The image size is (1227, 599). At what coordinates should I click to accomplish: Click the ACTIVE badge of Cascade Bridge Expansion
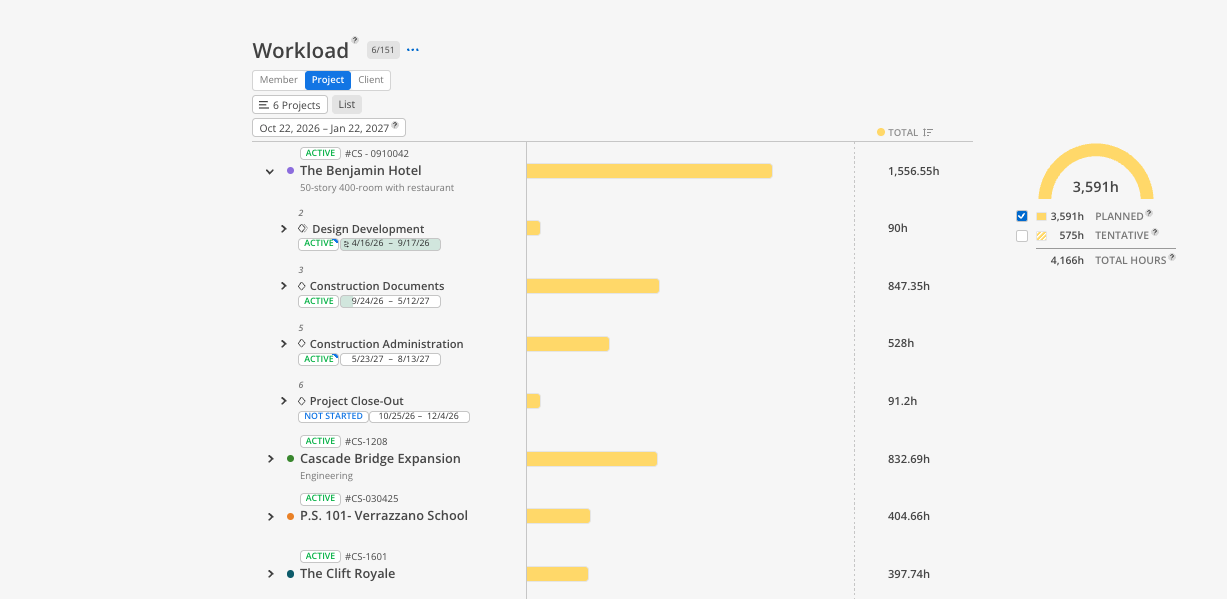click(x=320, y=441)
